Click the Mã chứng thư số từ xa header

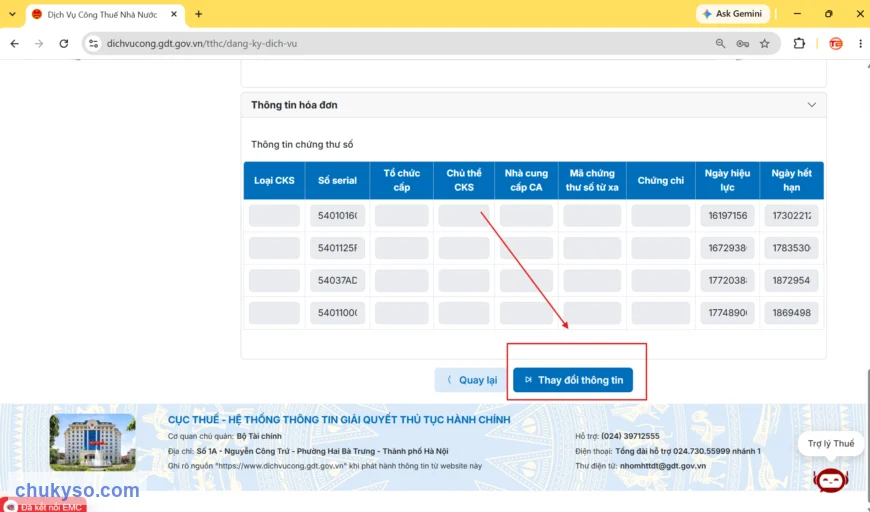coord(592,180)
